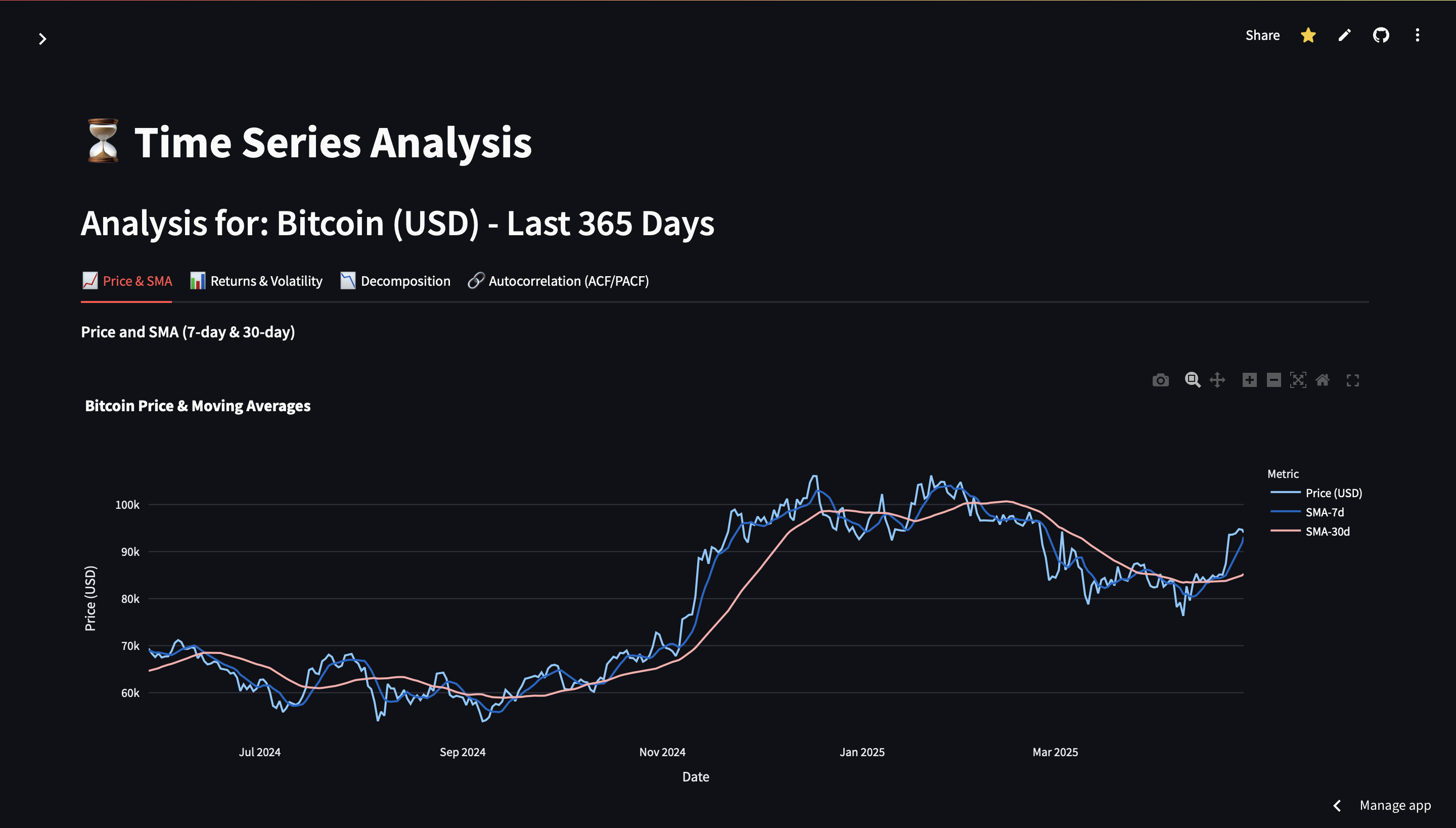Click the Share button
Screen dimensions: 1456x828
(1262, 35)
